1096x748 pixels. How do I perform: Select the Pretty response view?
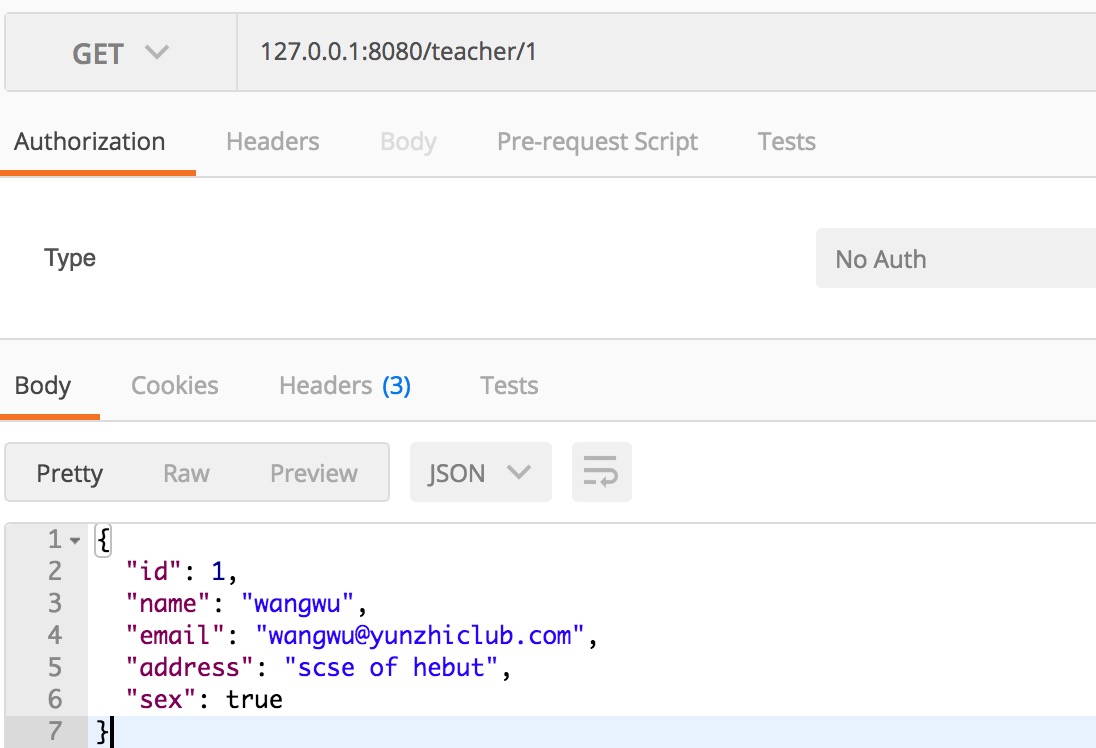[x=69, y=473]
